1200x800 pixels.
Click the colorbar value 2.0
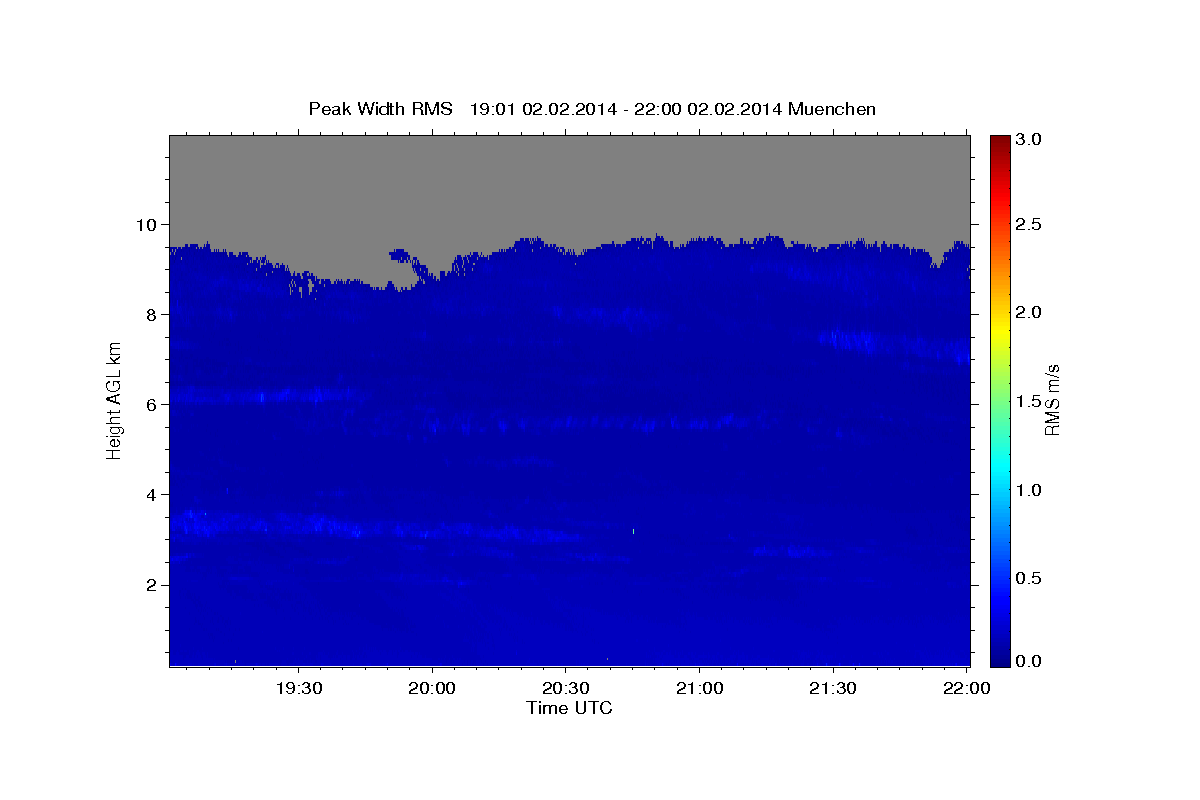1030,313
